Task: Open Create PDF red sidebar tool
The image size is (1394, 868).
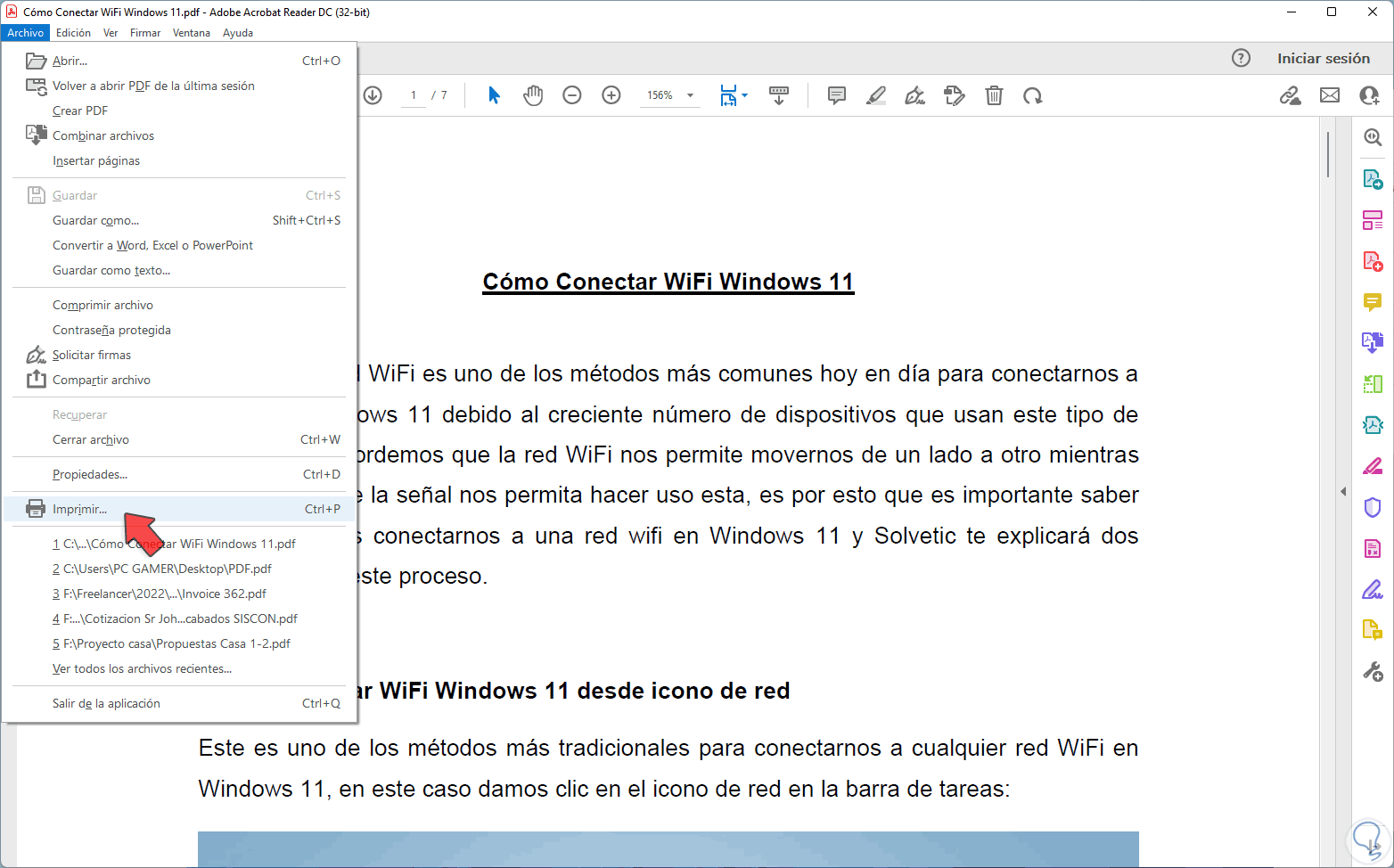Action: (1373, 261)
